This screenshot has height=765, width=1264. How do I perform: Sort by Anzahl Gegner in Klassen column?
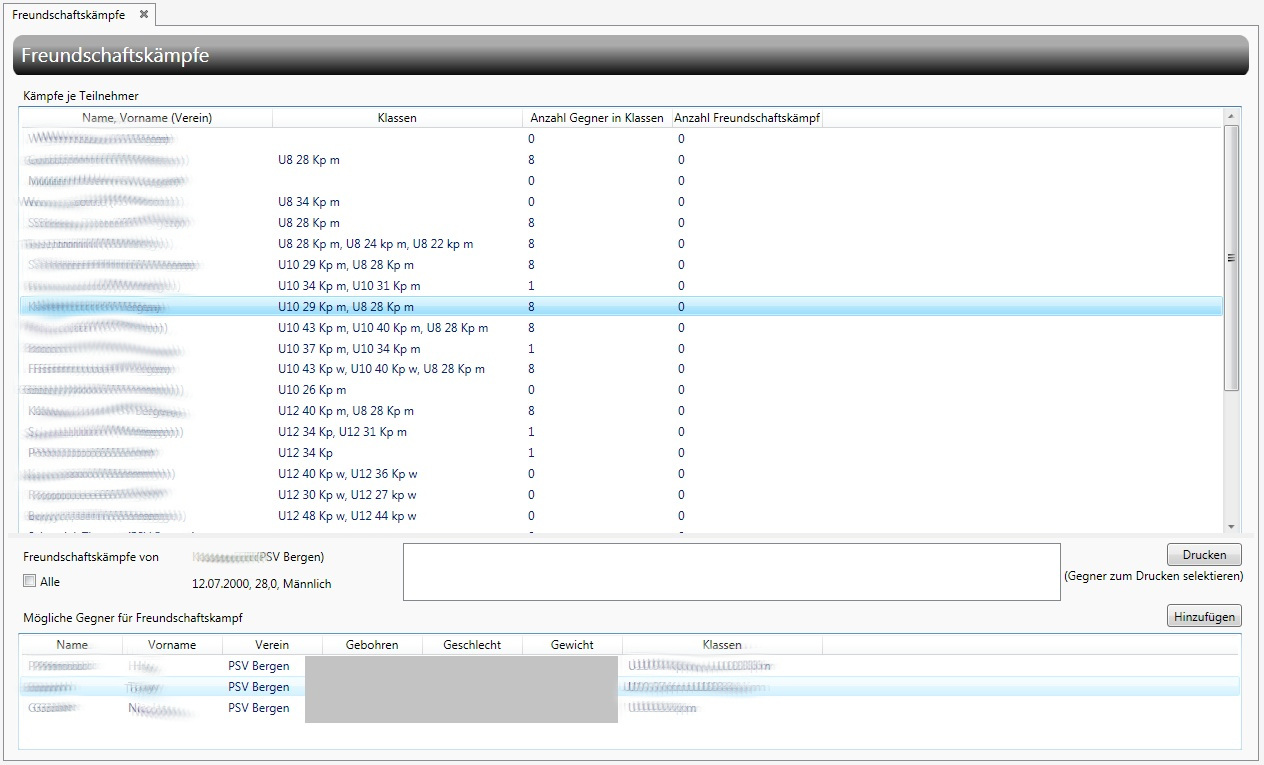click(x=596, y=118)
